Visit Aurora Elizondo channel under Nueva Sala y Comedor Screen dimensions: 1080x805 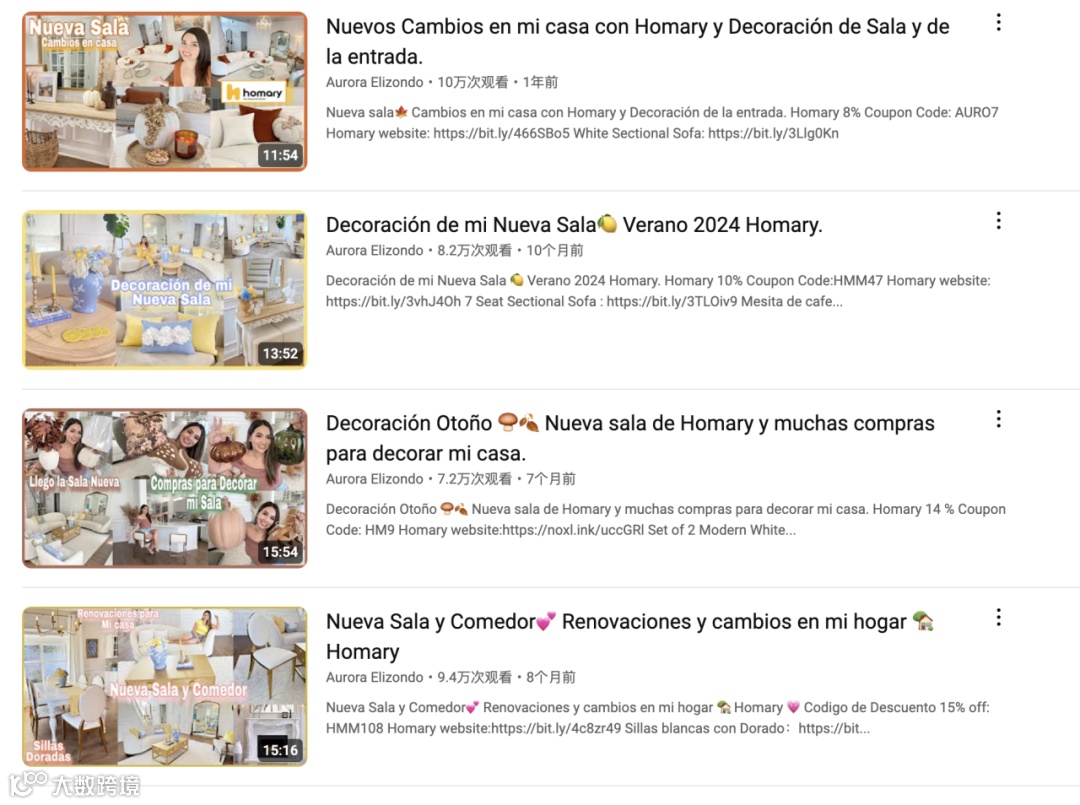point(375,677)
